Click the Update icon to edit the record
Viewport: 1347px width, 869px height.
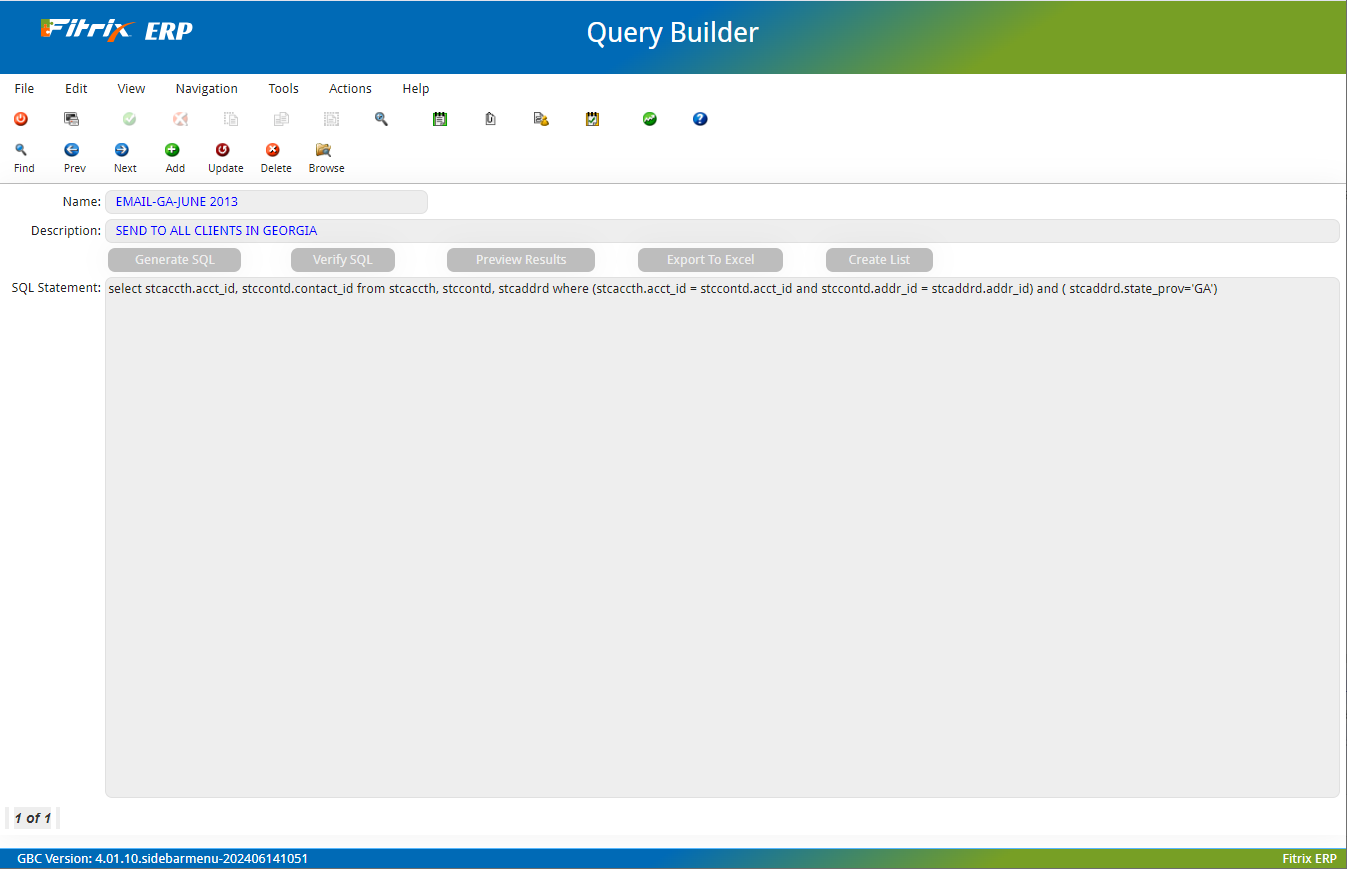224,156
